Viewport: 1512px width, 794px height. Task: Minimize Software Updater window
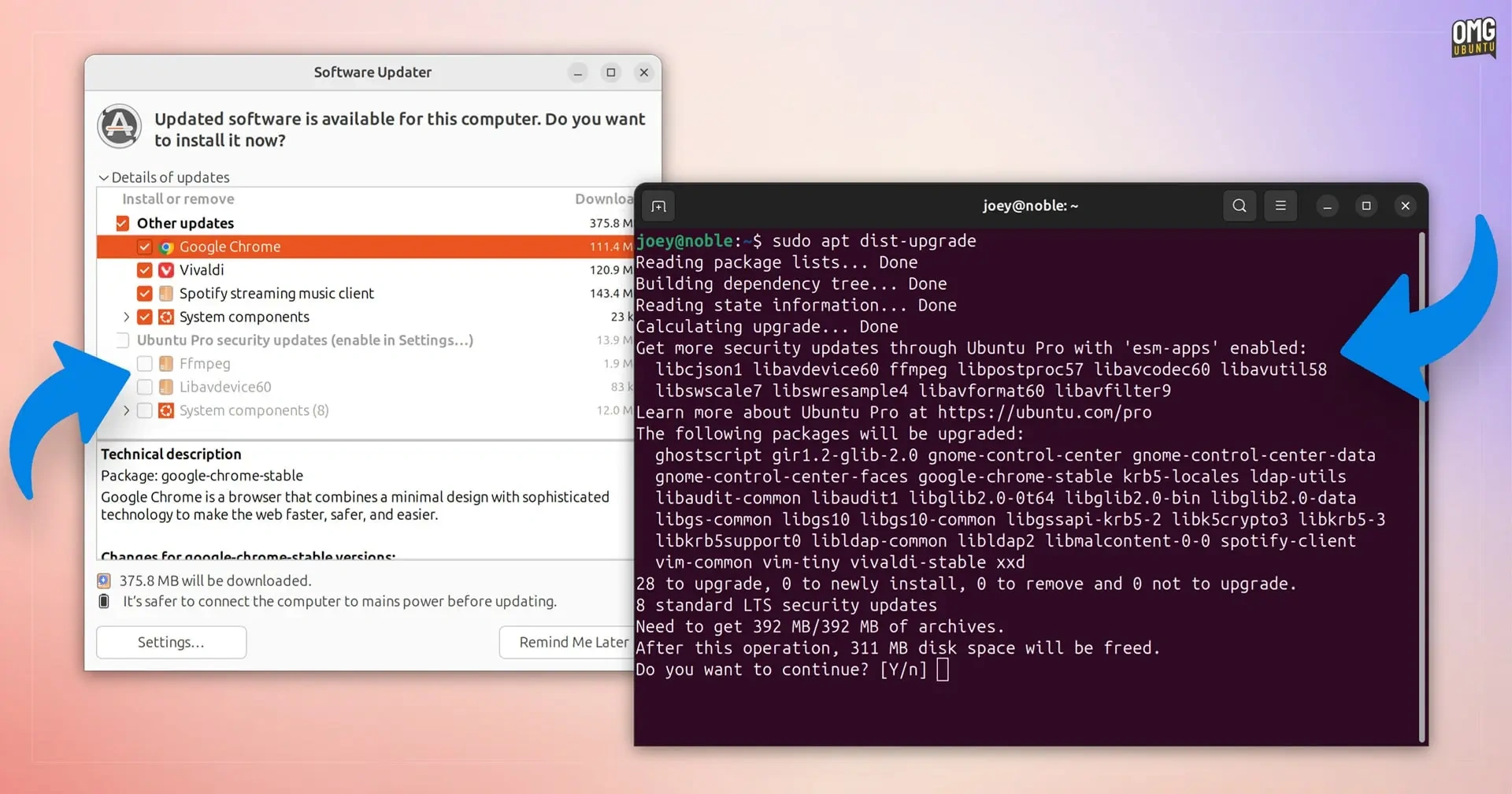tap(578, 72)
